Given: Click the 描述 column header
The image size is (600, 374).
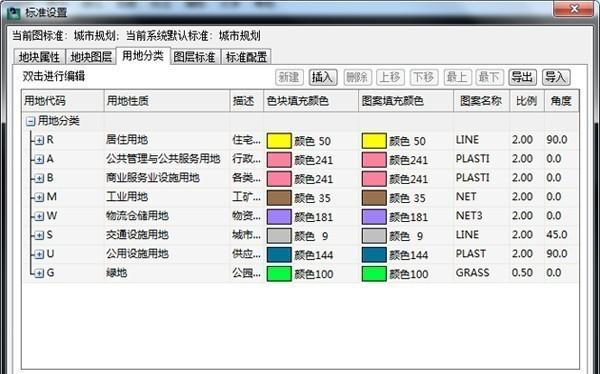Looking at the screenshot, I should 246,101.
